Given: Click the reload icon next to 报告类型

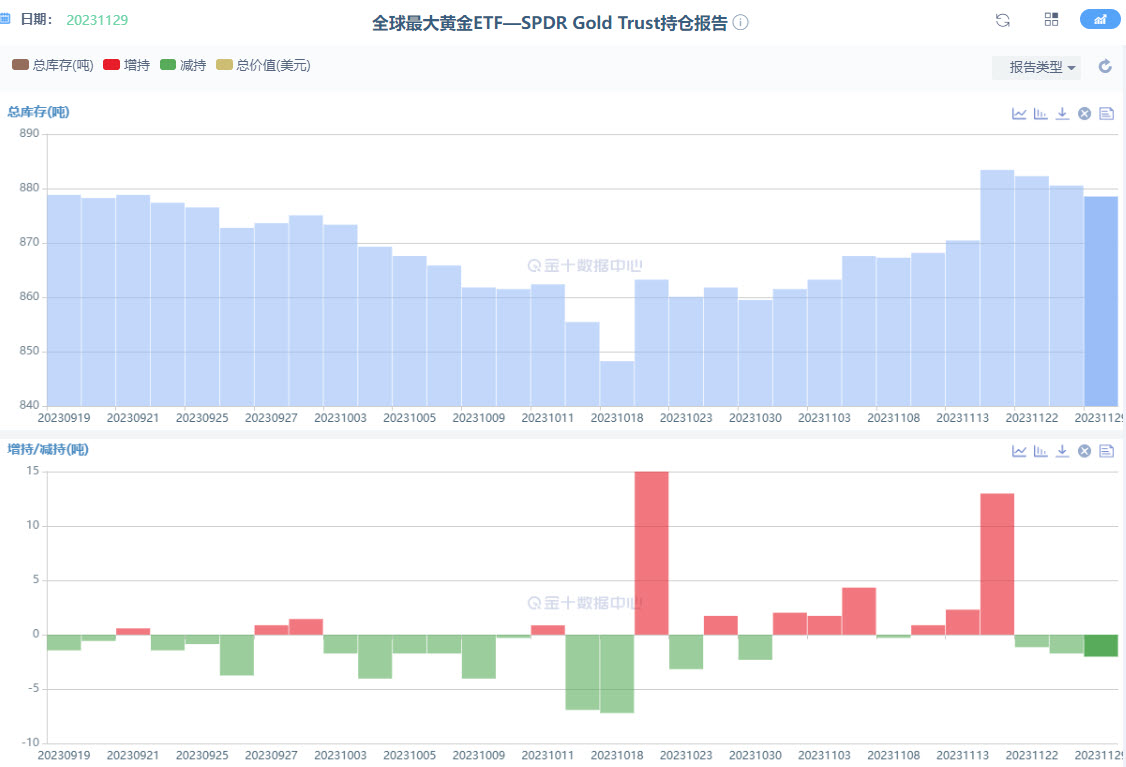Looking at the screenshot, I should click(1105, 67).
